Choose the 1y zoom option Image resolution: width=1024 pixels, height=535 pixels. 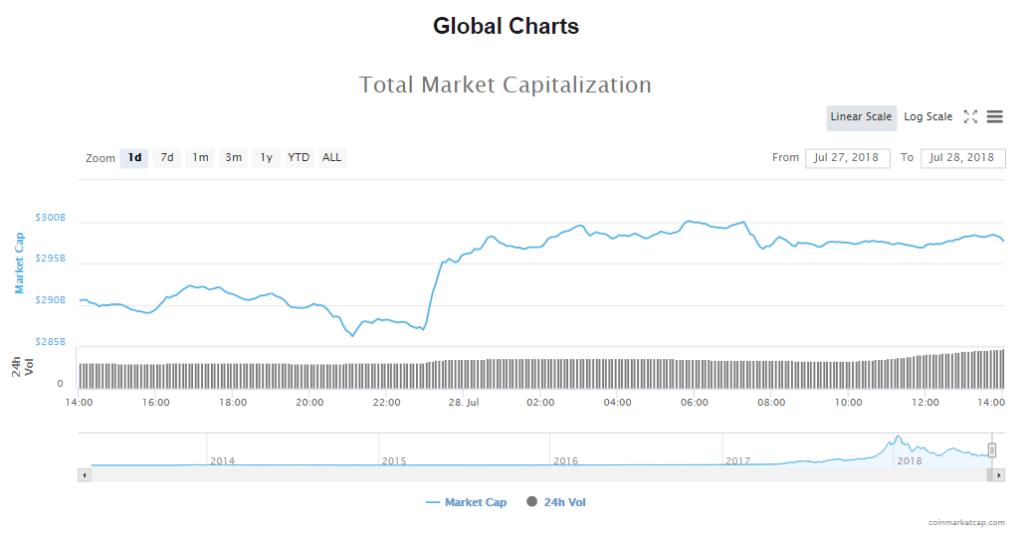click(x=265, y=158)
